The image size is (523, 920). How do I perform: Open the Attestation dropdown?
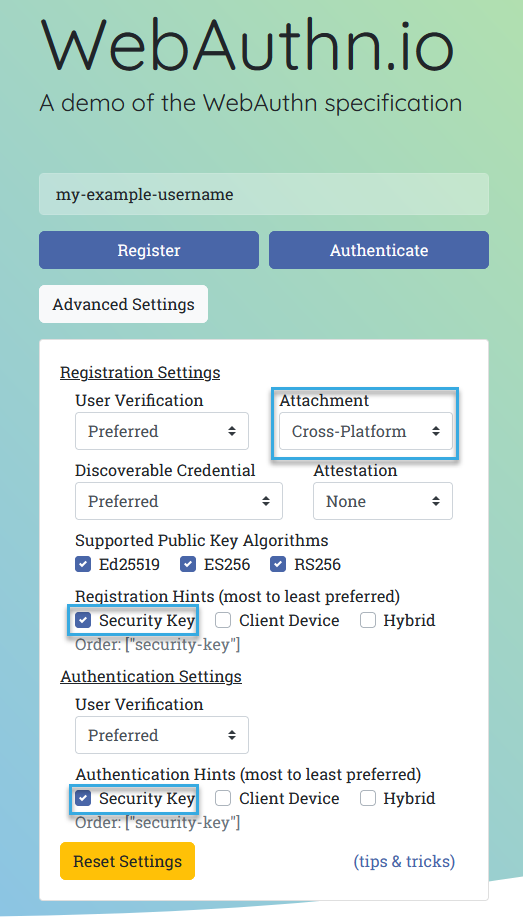point(383,501)
